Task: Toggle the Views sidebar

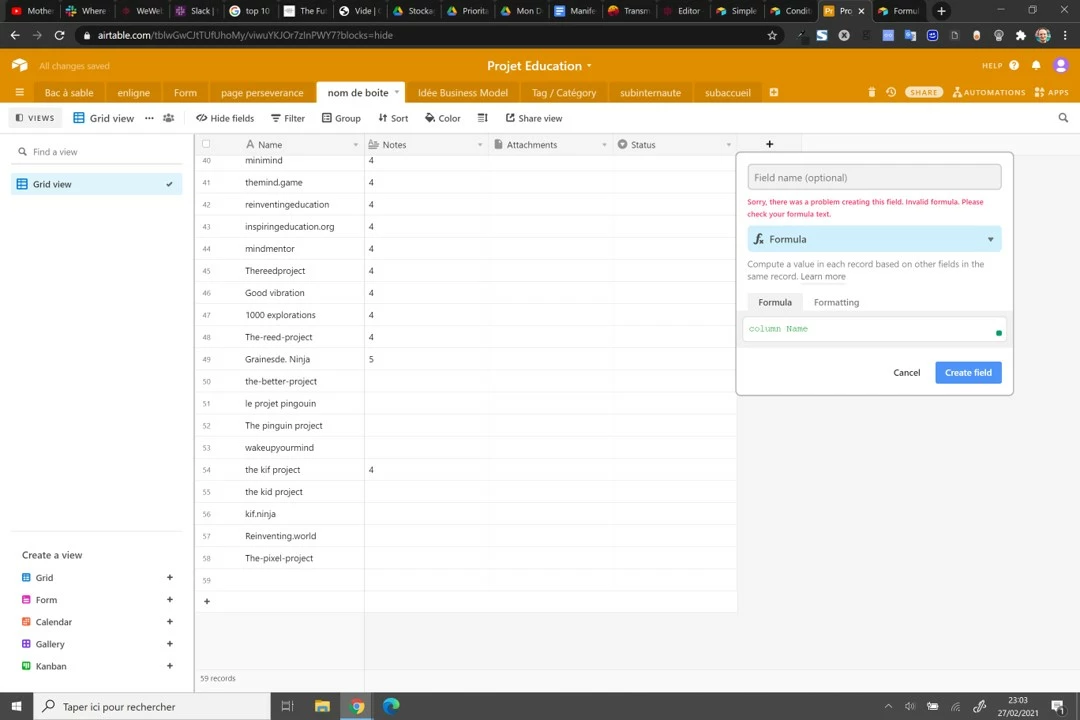Action: tap(35, 118)
